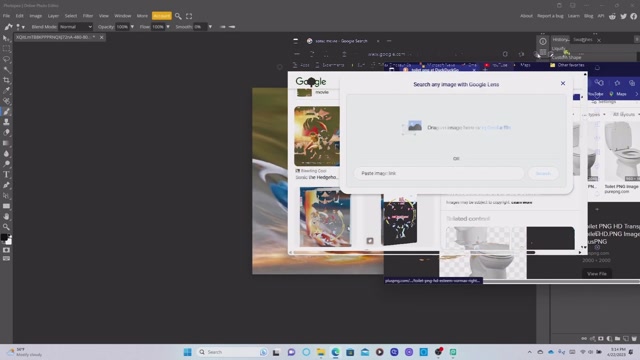Toggle Quick Mask mode
This screenshot has height=360, width=640.
[6, 250]
